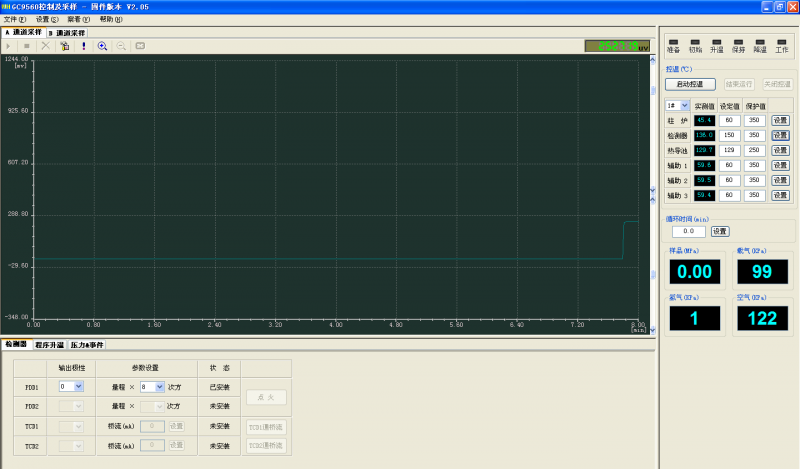Select the zoom in magnifier tool
800x469 pixels.
click(x=102, y=46)
